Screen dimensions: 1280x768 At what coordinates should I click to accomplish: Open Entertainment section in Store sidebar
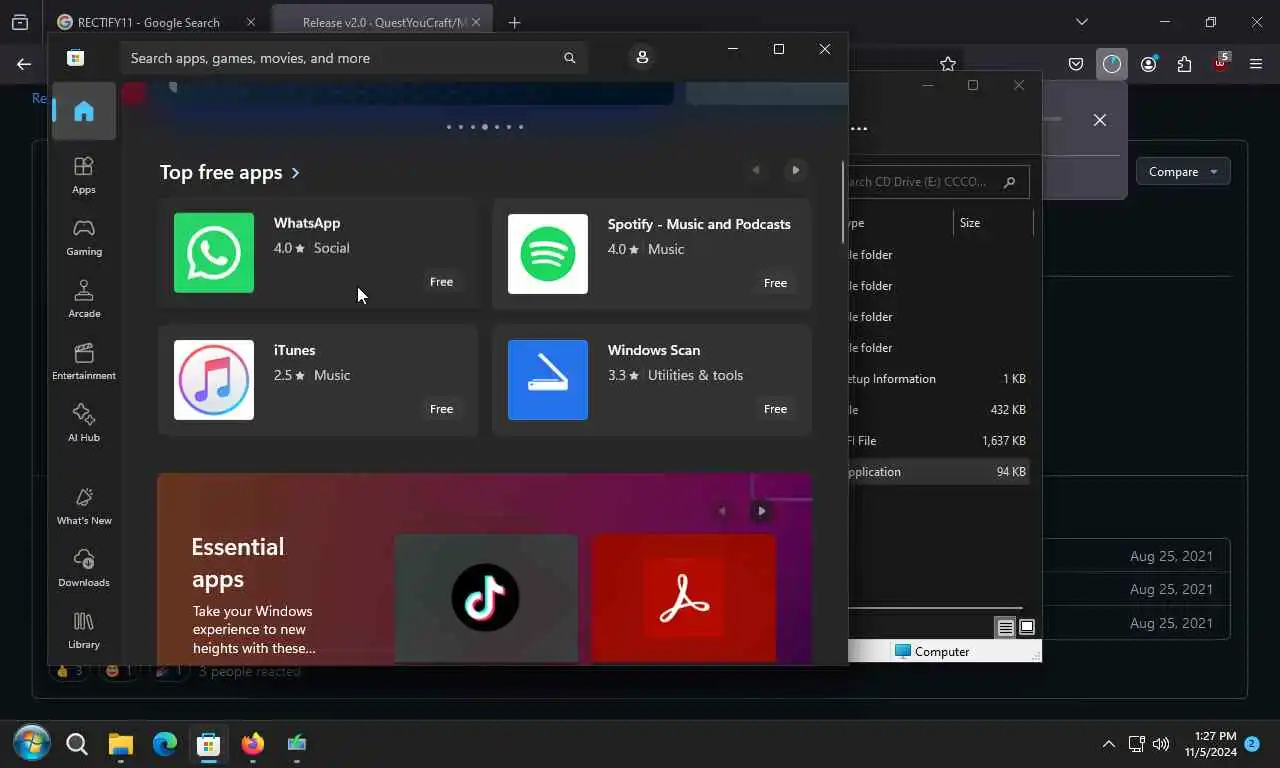(84, 361)
